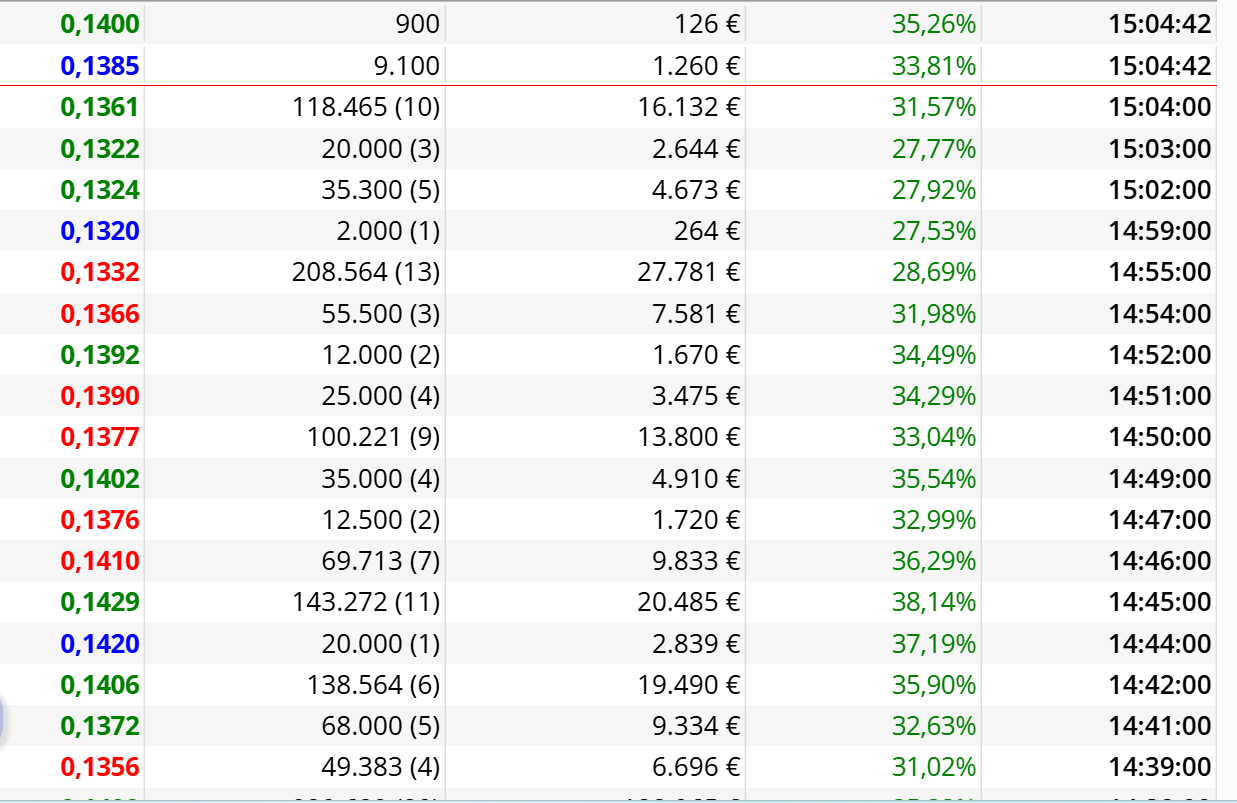Select the 9.833 € amount
The width and height of the screenshot is (1237, 803).
click(696, 561)
